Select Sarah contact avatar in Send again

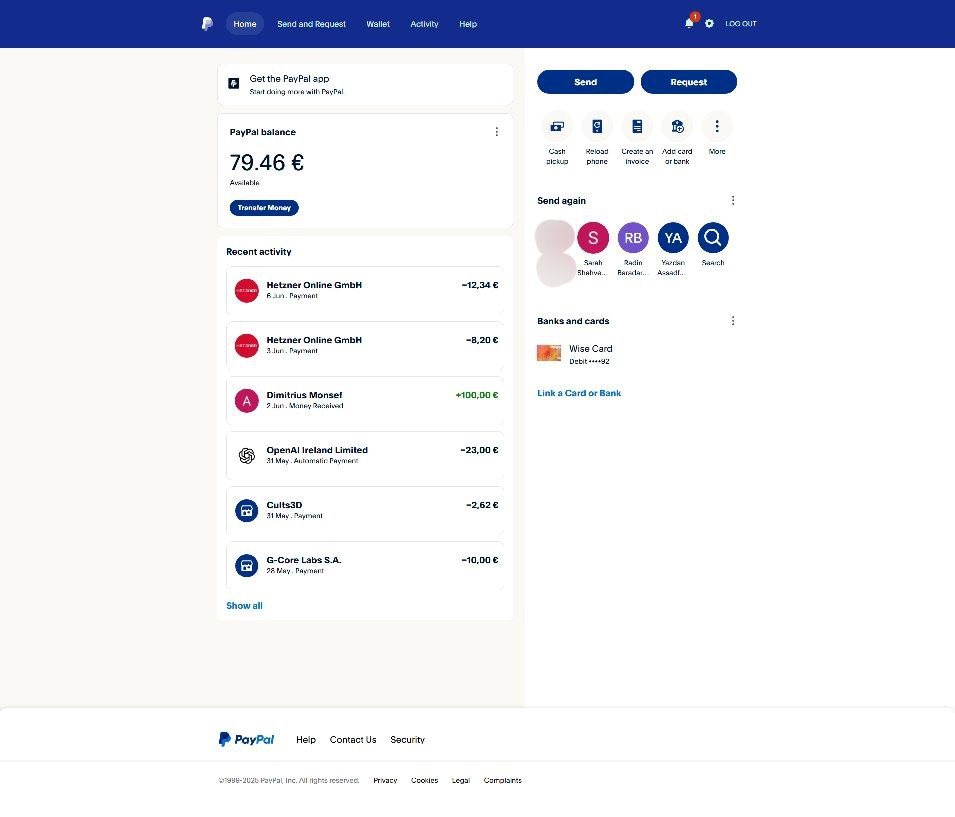pos(593,238)
